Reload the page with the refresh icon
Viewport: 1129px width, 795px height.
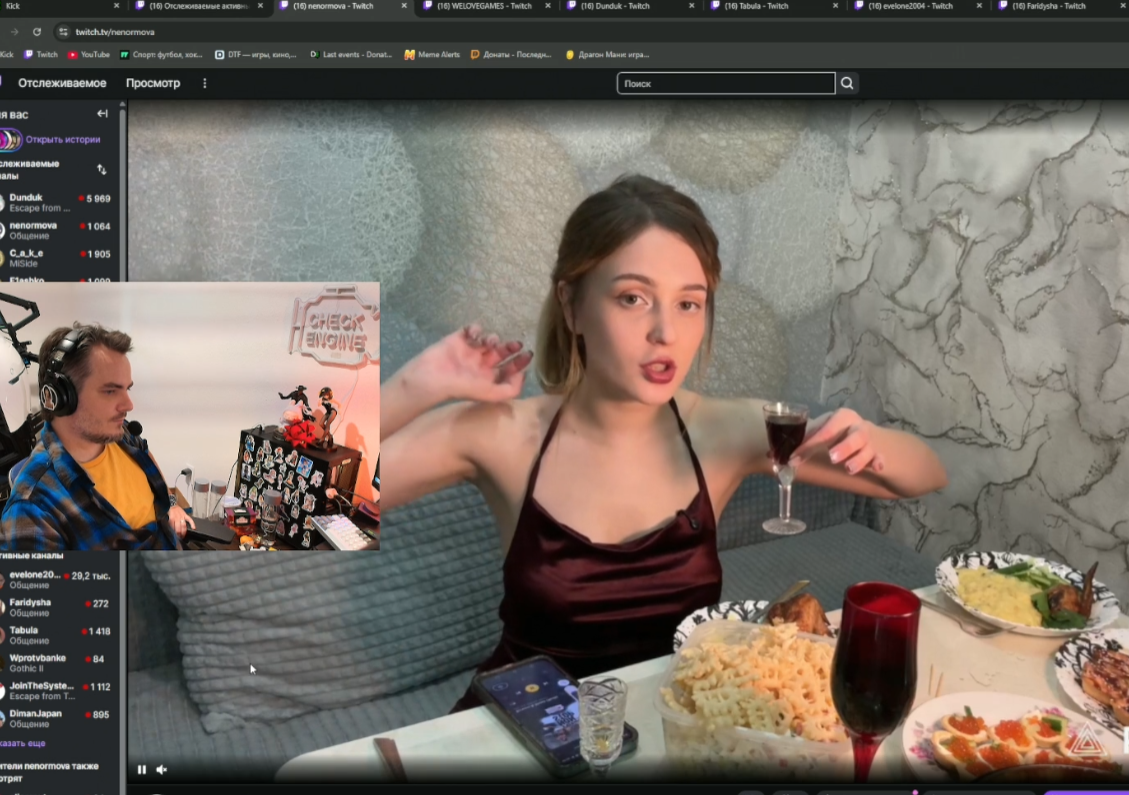click(x=37, y=32)
